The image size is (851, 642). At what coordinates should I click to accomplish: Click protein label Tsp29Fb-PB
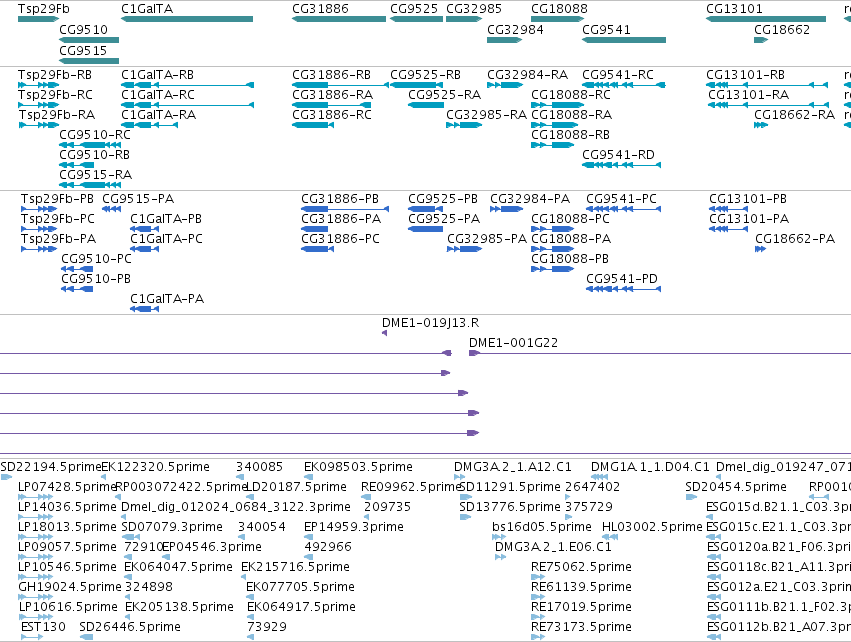click(x=58, y=199)
